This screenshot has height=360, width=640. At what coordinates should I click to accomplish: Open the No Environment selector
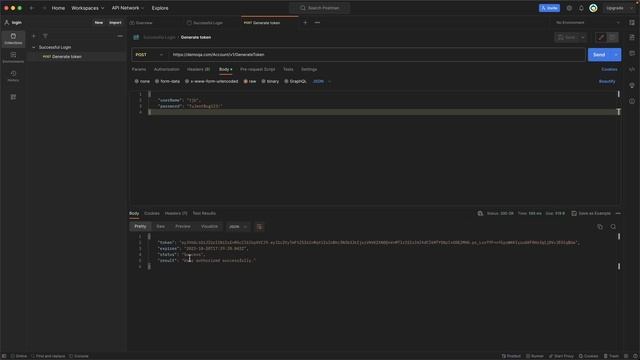588,22
